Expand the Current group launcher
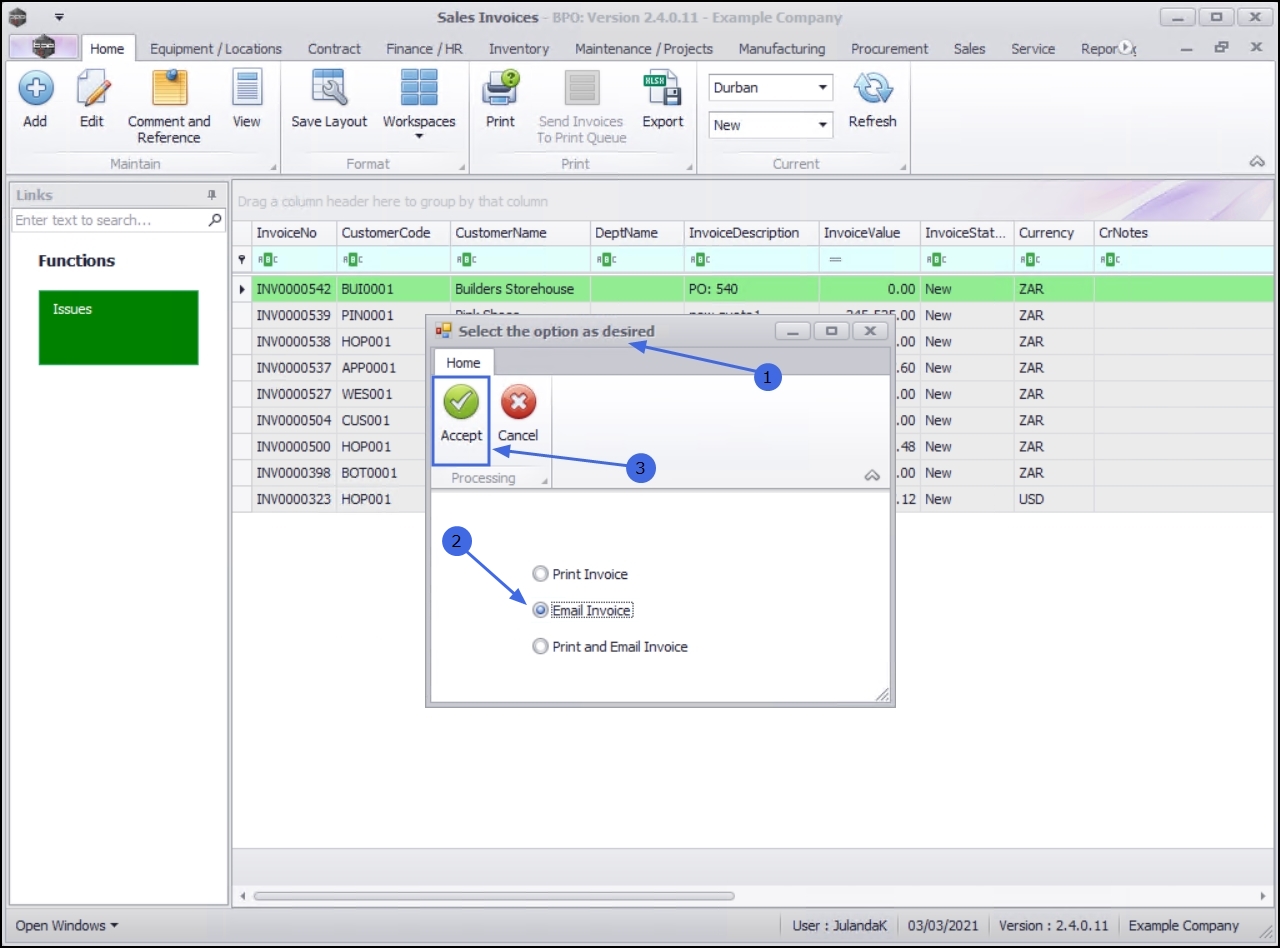The image size is (1280, 948). click(903, 167)
